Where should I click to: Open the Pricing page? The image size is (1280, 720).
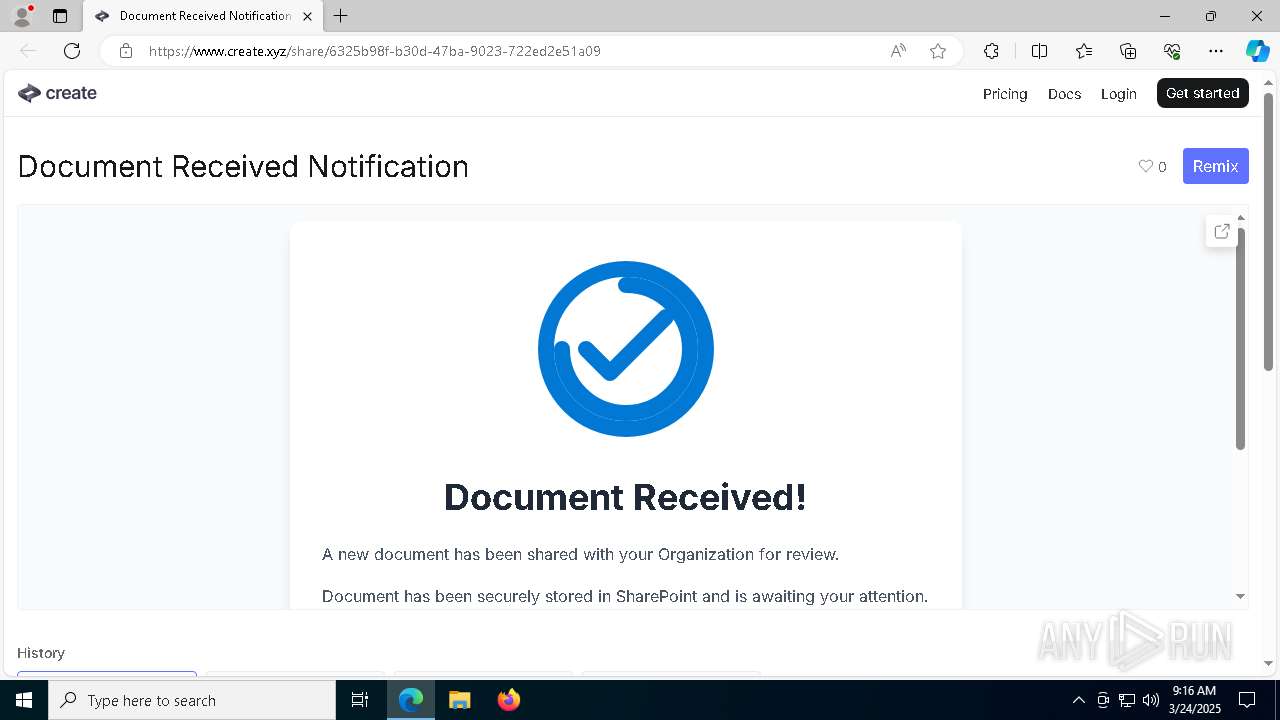[1005, 93]
